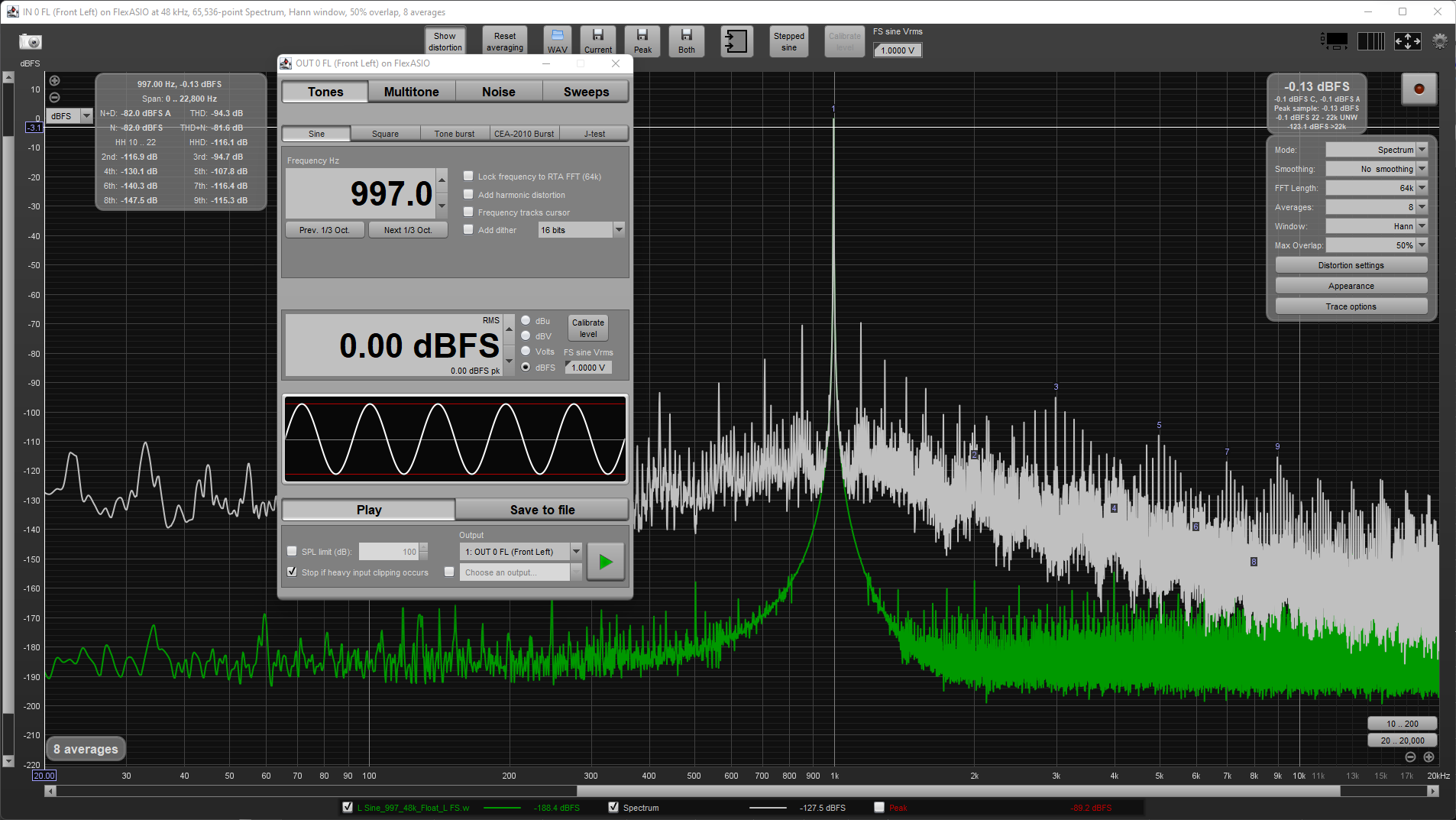
Task: Increase frequency with up stepper arrow
Action: tap(442, 180)
